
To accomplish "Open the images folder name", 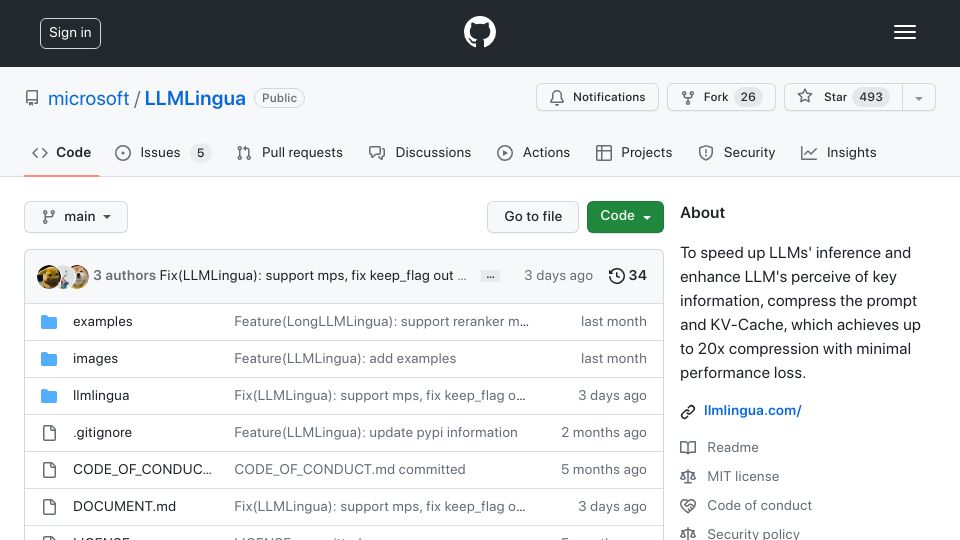I will click(x=96, y=359).
